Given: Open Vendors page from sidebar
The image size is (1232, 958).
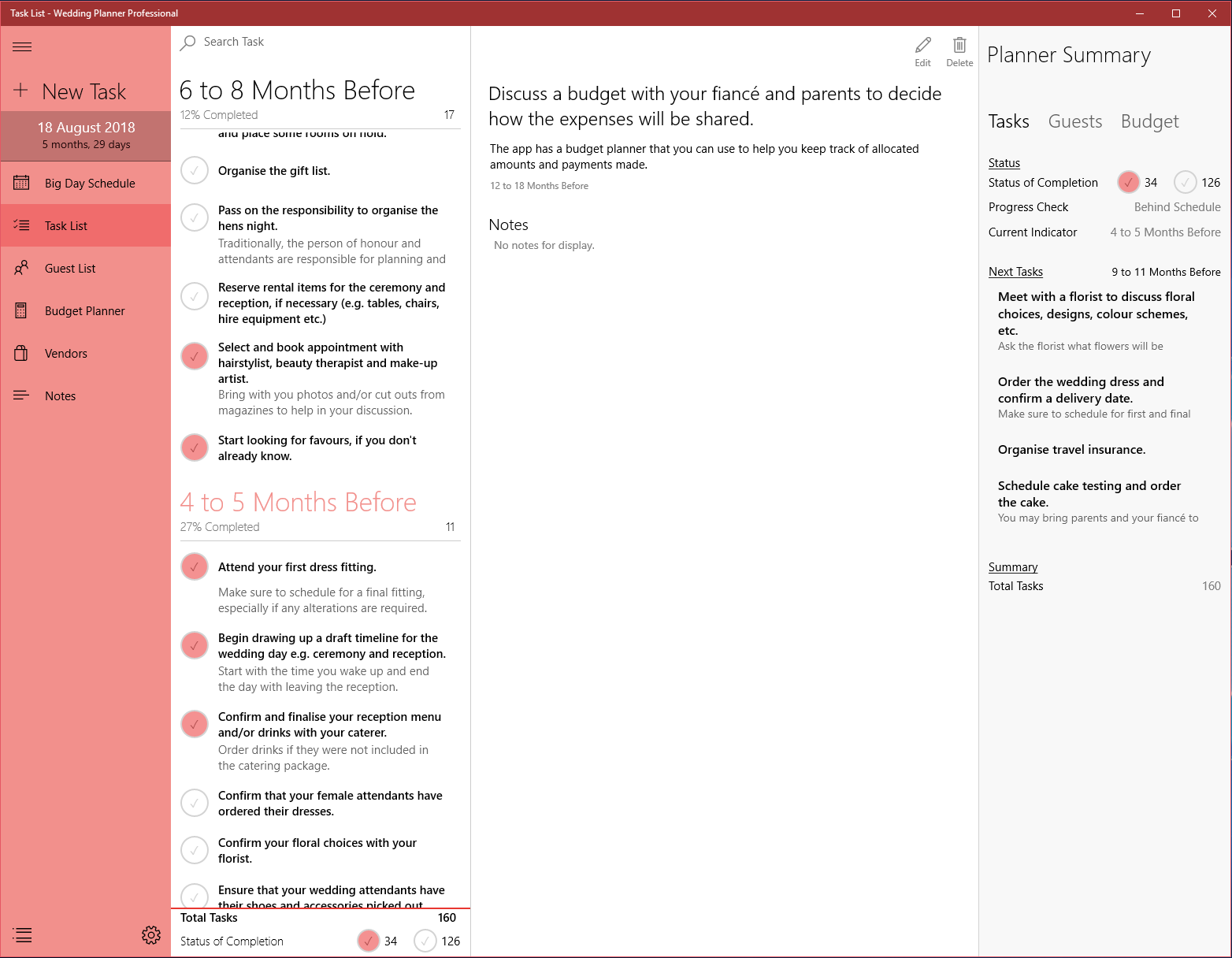Looking at the screenshot, I should (x=86, y=353).
